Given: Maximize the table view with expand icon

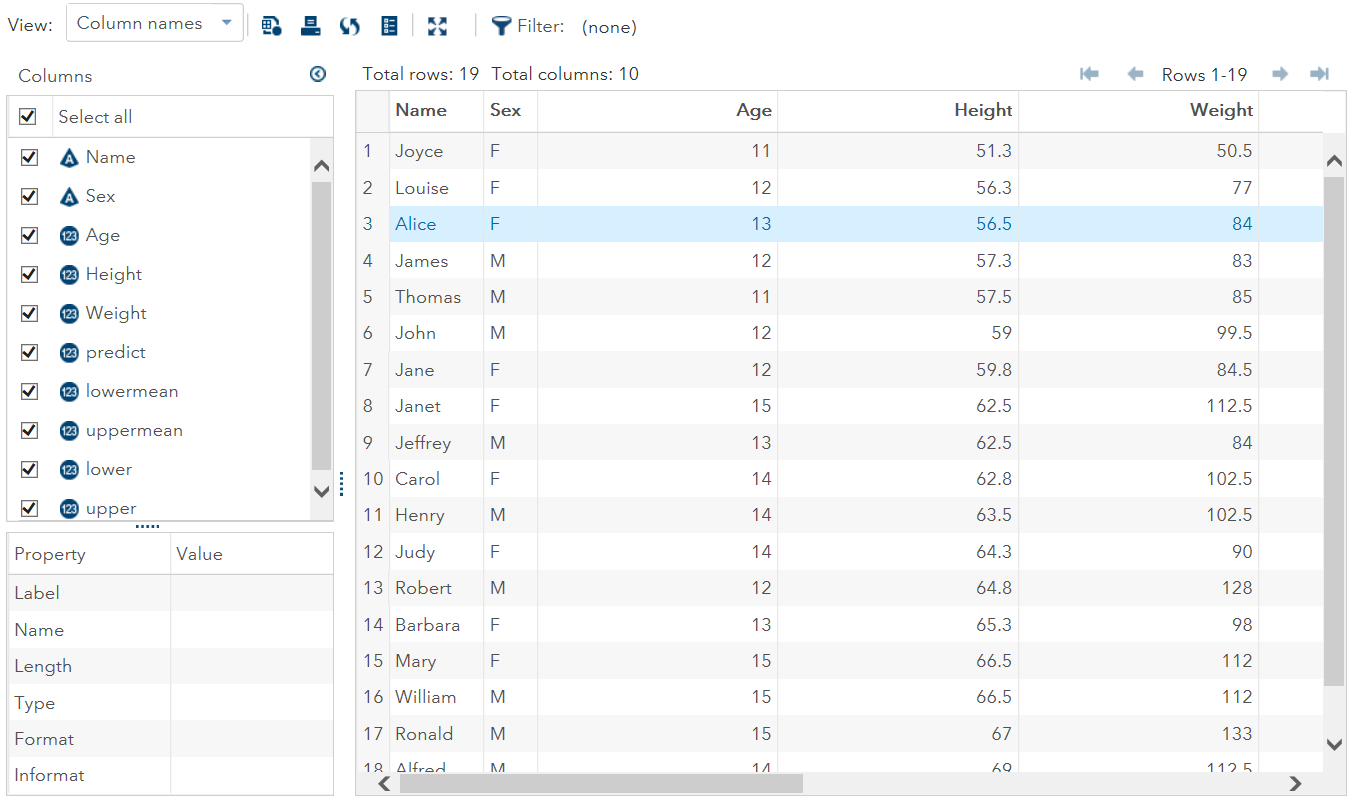Looking at the screenshot, I should pyautogui.click(x=437, y=26).
